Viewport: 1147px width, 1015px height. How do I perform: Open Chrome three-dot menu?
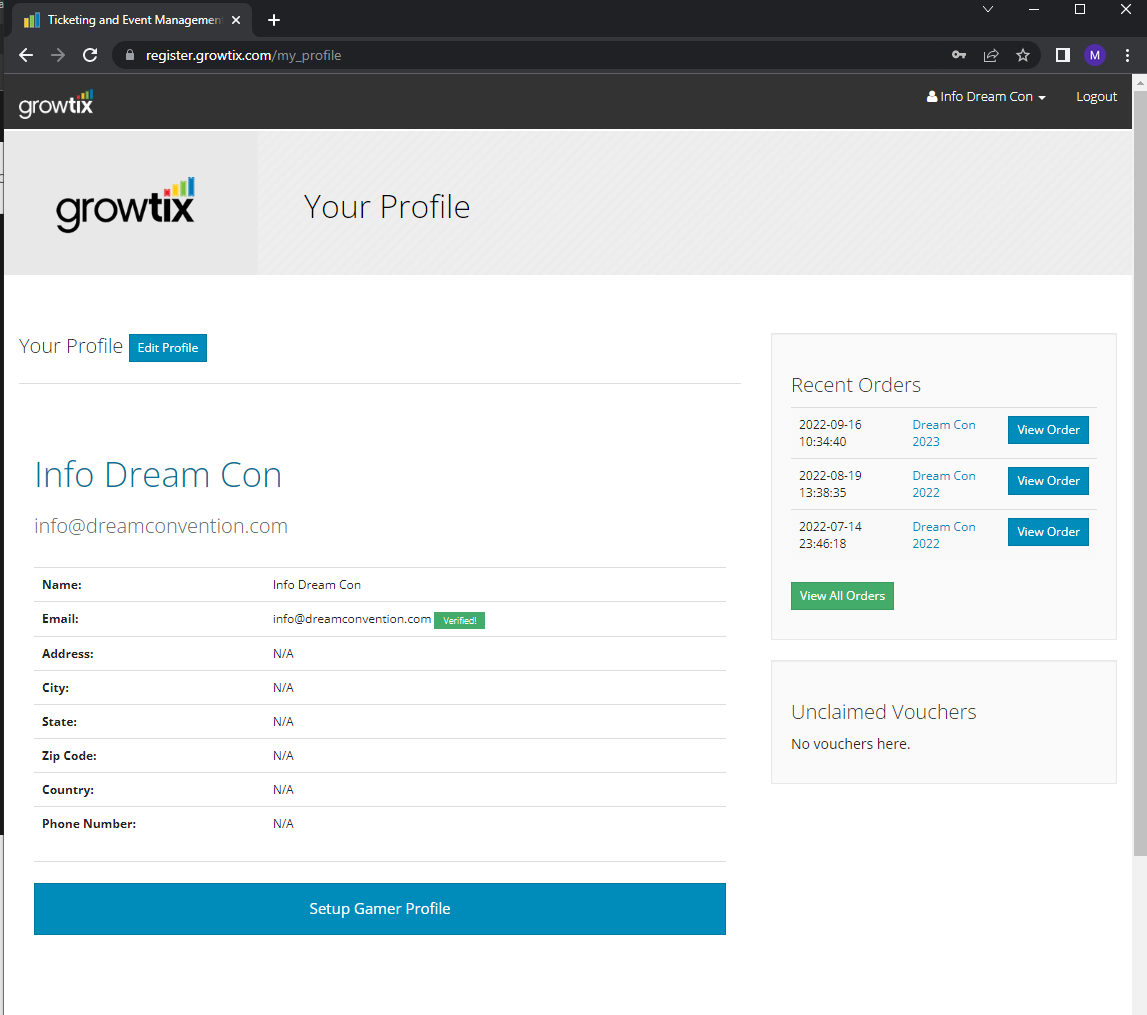[x=1127, y=56]
